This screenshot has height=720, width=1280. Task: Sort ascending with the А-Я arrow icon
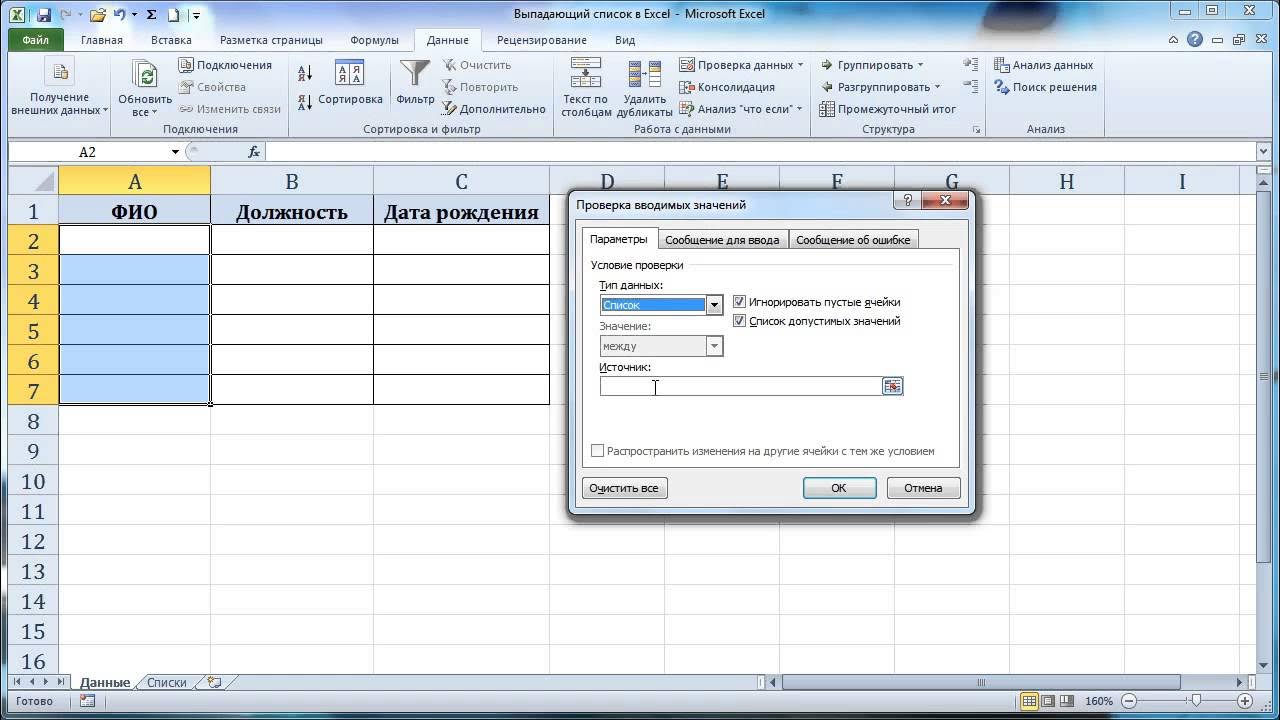[x=305, y=73]
